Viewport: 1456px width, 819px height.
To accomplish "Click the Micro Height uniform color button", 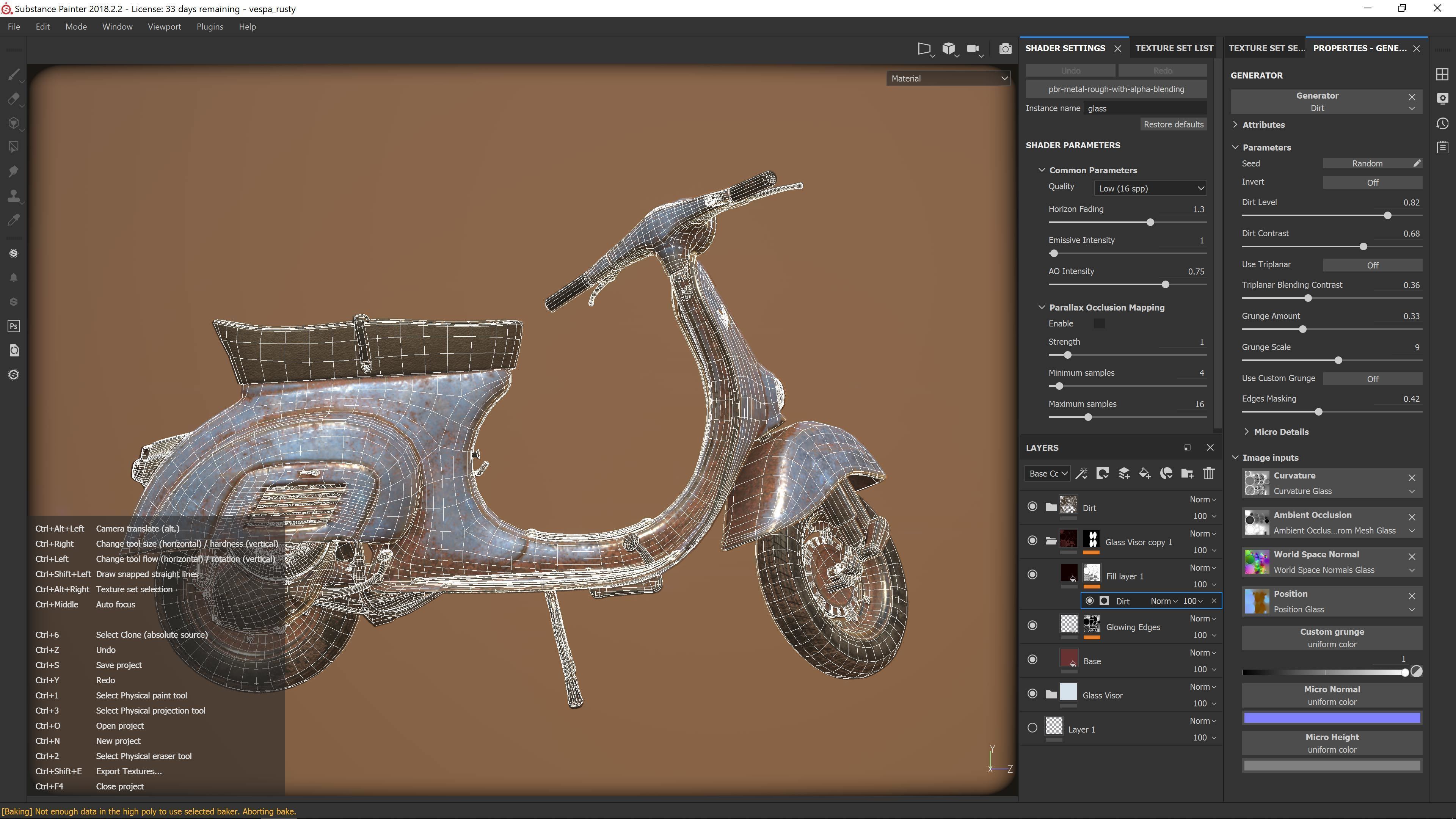I will click(x=1332, y=743).
